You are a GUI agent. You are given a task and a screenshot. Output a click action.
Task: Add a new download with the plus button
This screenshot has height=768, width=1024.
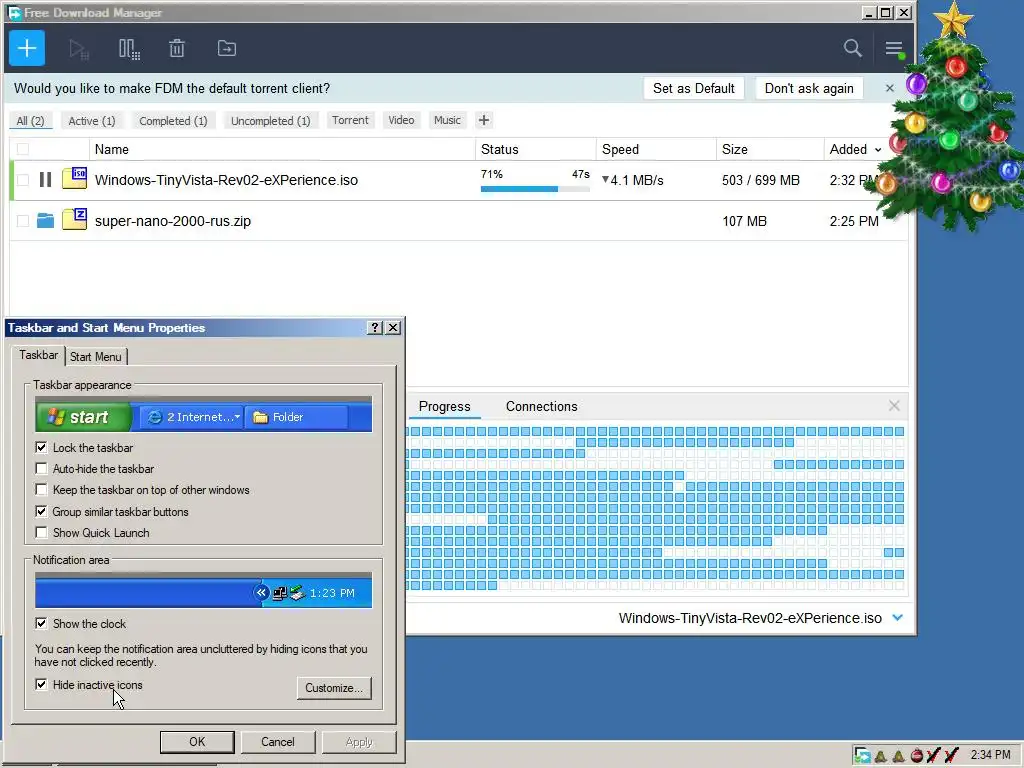[x=27, y=48]
